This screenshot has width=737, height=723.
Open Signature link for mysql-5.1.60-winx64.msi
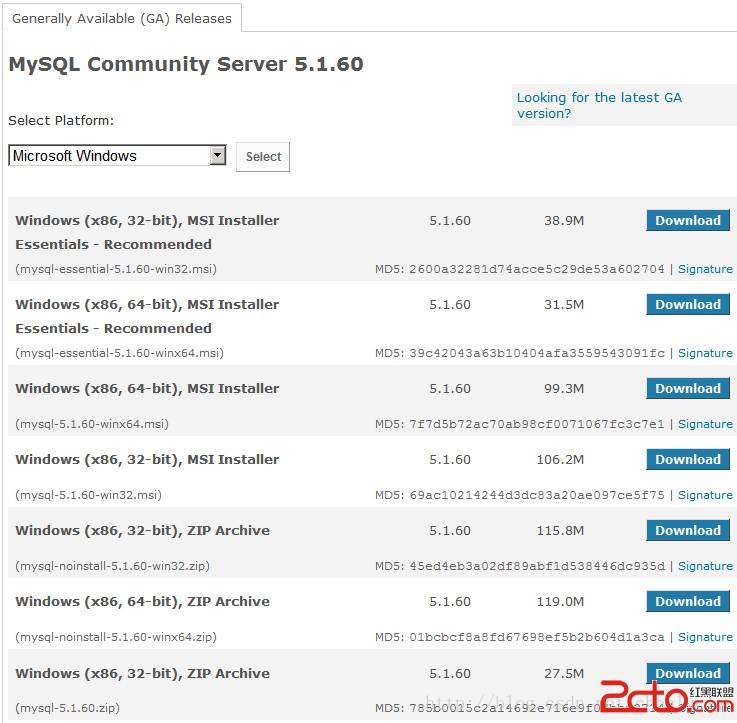[x=705, y=424]
